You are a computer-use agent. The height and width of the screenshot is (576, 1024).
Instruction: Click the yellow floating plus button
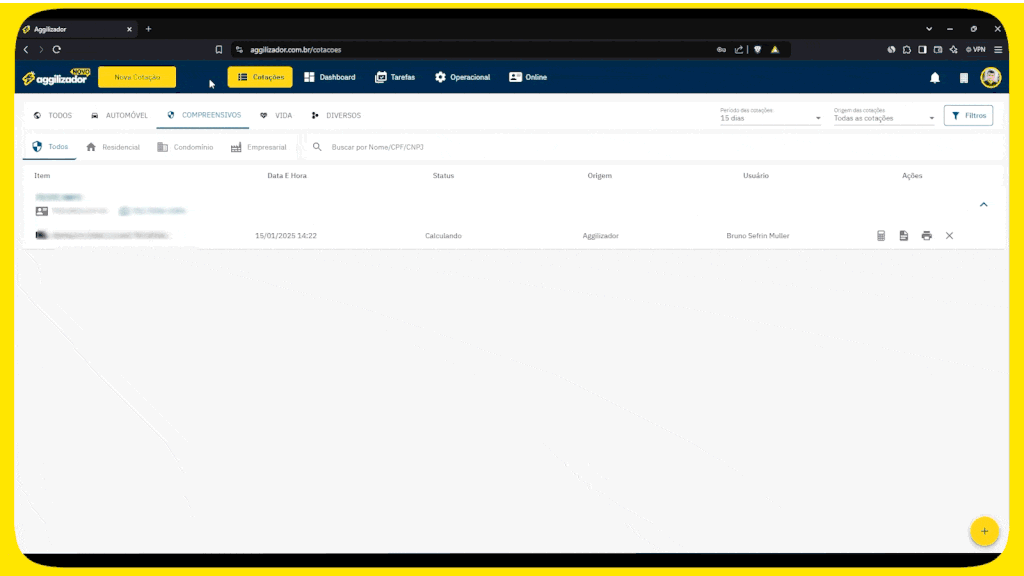click(x=984, y=531)
